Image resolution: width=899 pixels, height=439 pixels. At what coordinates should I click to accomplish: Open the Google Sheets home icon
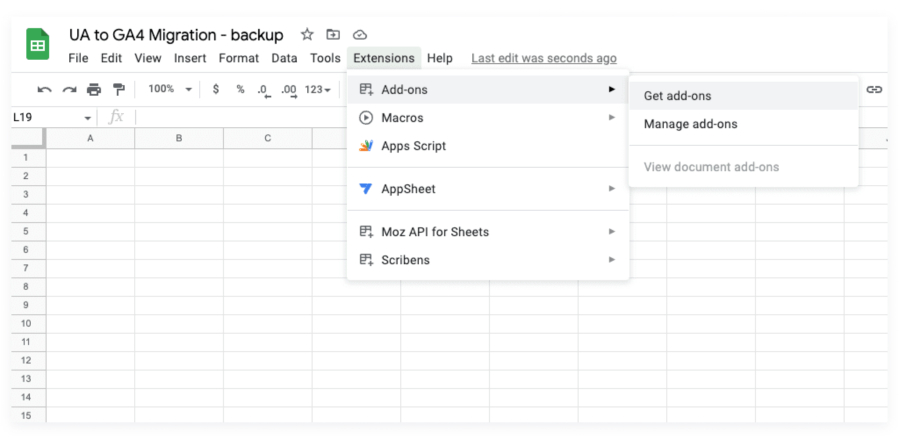pos(38,44)
